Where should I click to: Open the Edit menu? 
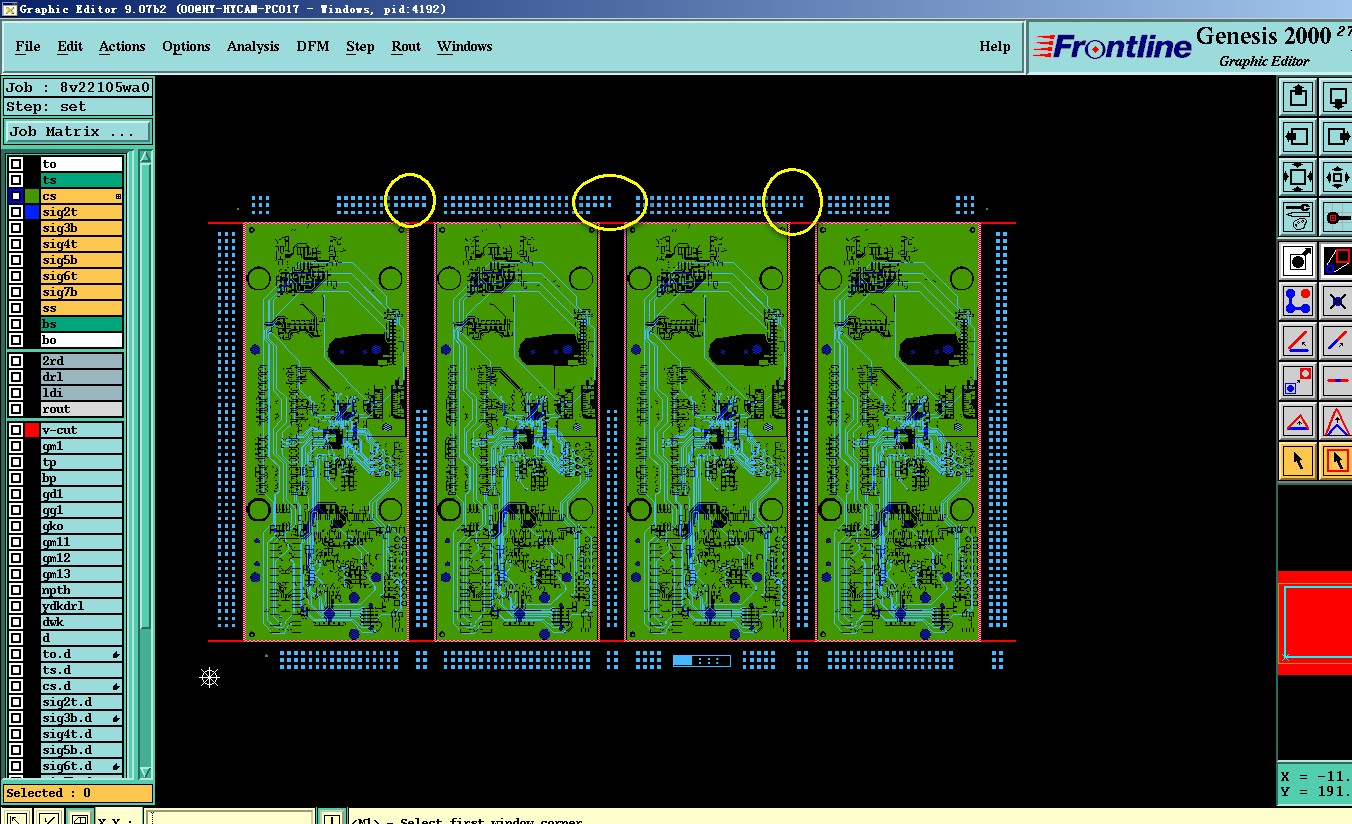click(x=70, y=46)
